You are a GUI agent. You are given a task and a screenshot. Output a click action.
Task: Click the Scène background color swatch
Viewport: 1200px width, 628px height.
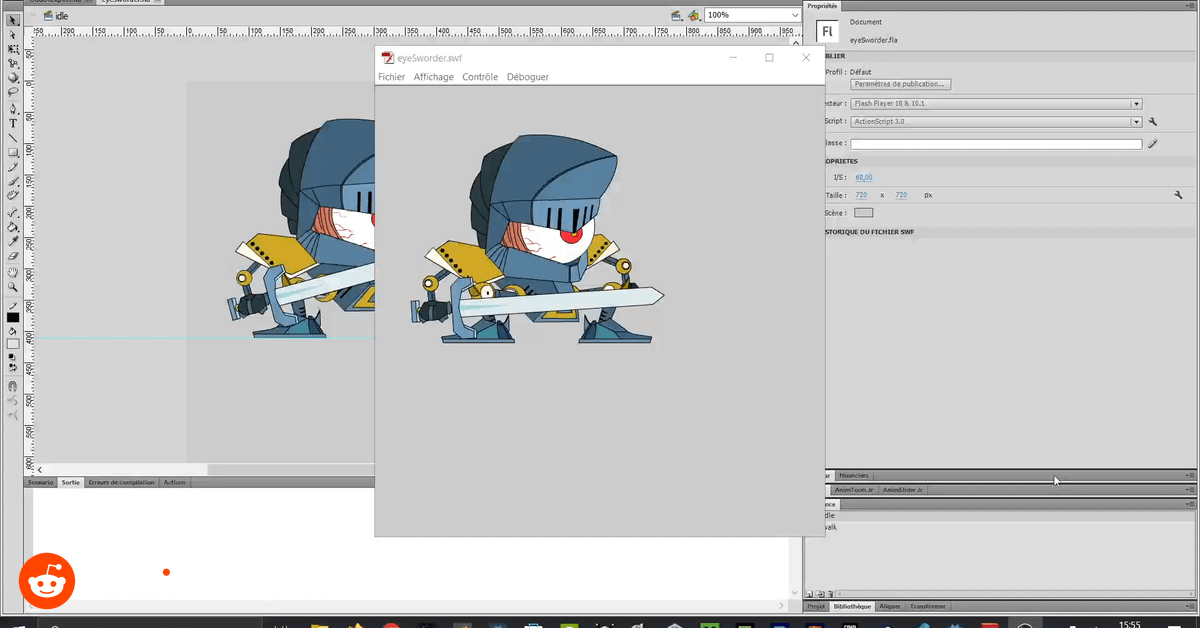(x=863, y=213)
